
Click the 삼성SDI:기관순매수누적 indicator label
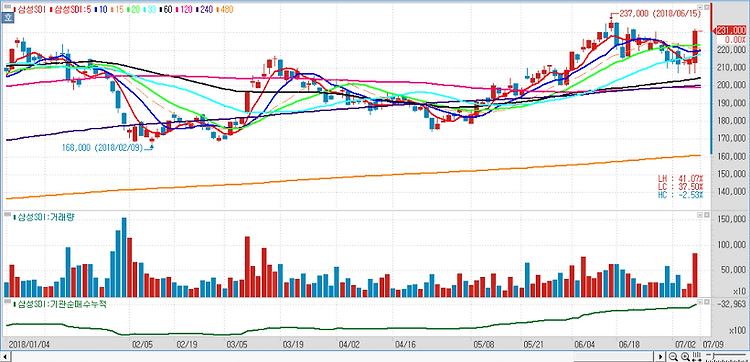[59, 304]
